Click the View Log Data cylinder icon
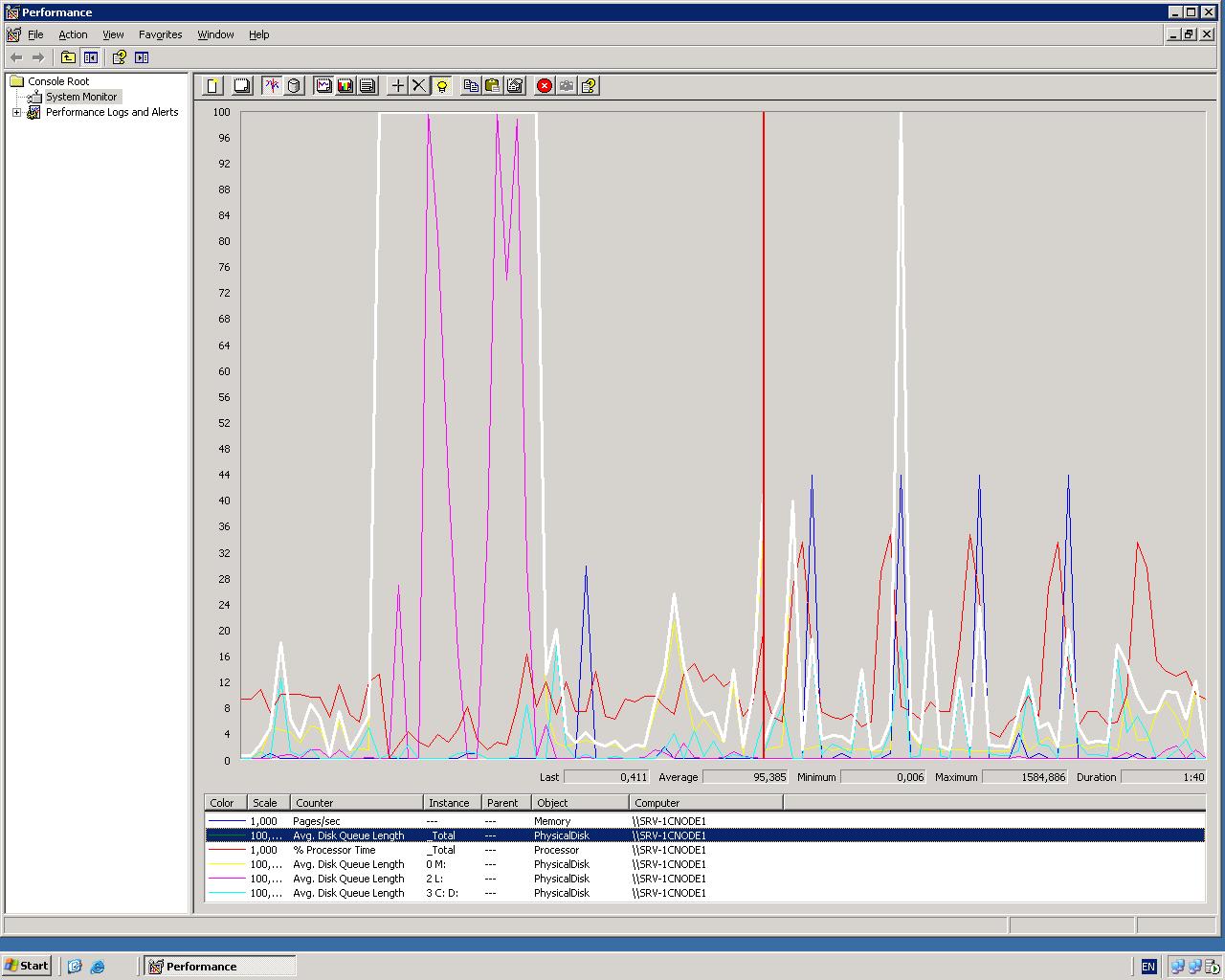This screenshot has width=1225, height=980. click(x=294, y=86)
